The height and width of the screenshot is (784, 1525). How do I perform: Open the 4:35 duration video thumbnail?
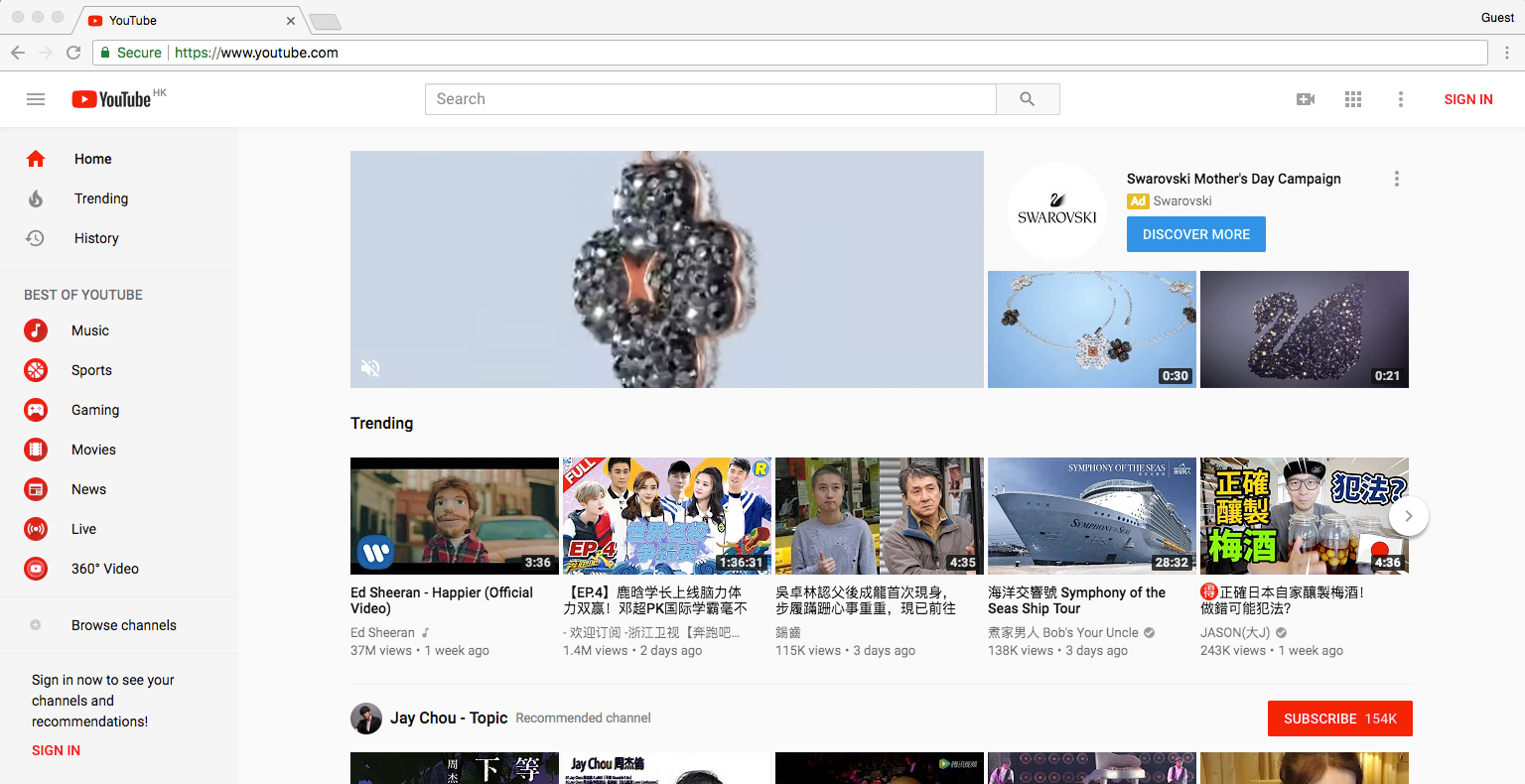coord(880,516)
